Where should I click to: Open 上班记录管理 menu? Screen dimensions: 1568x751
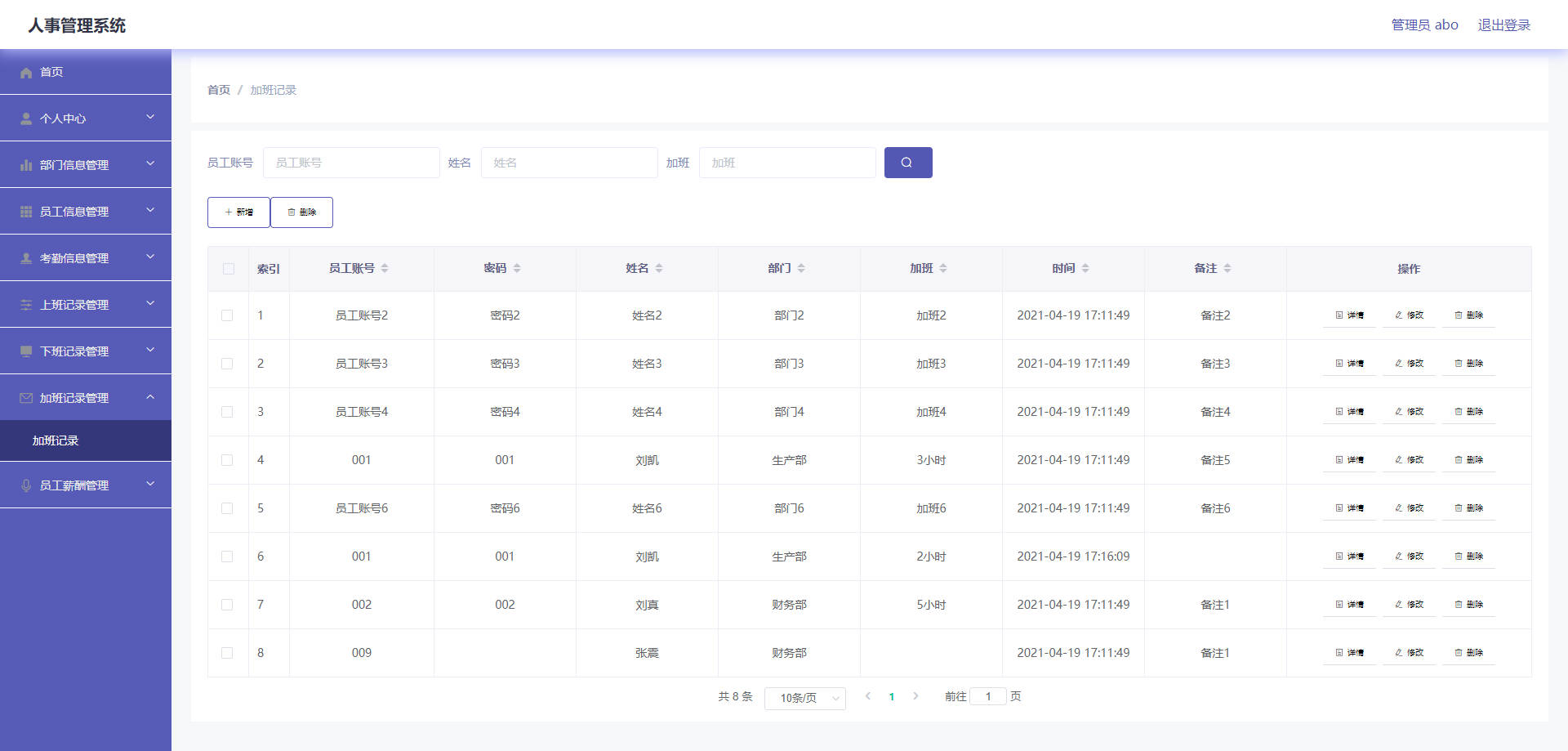pos(86,304)
